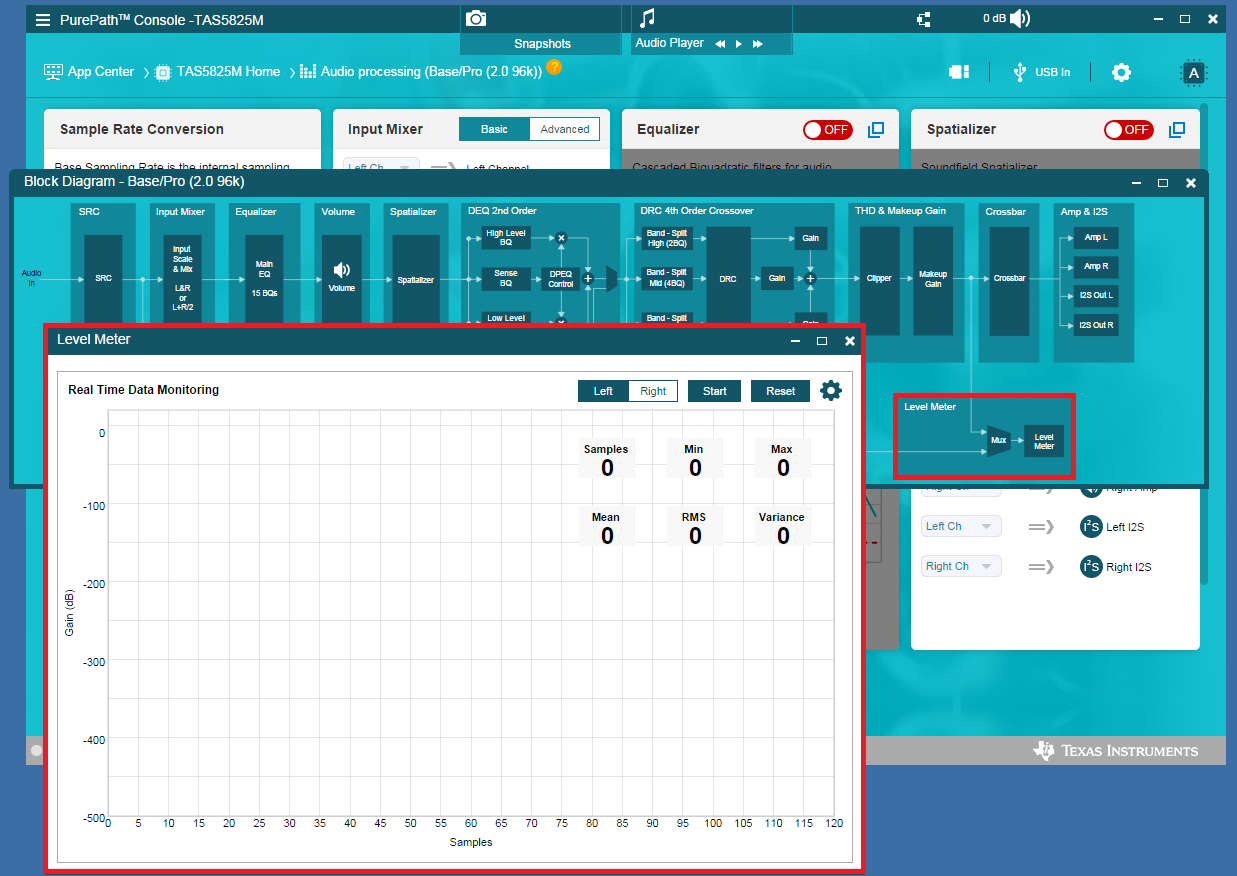
Task: Maximize the Level Meter window
Action: coord(822,341)
